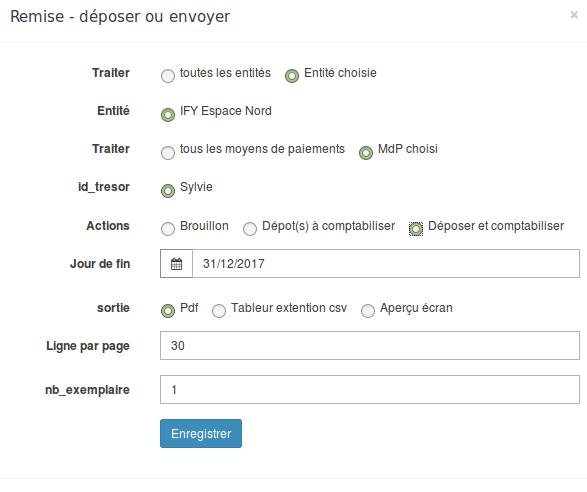Pick 'Dépot(s) à comptabiliser' action
Screen dimensions: 587x492
point(250,229)
